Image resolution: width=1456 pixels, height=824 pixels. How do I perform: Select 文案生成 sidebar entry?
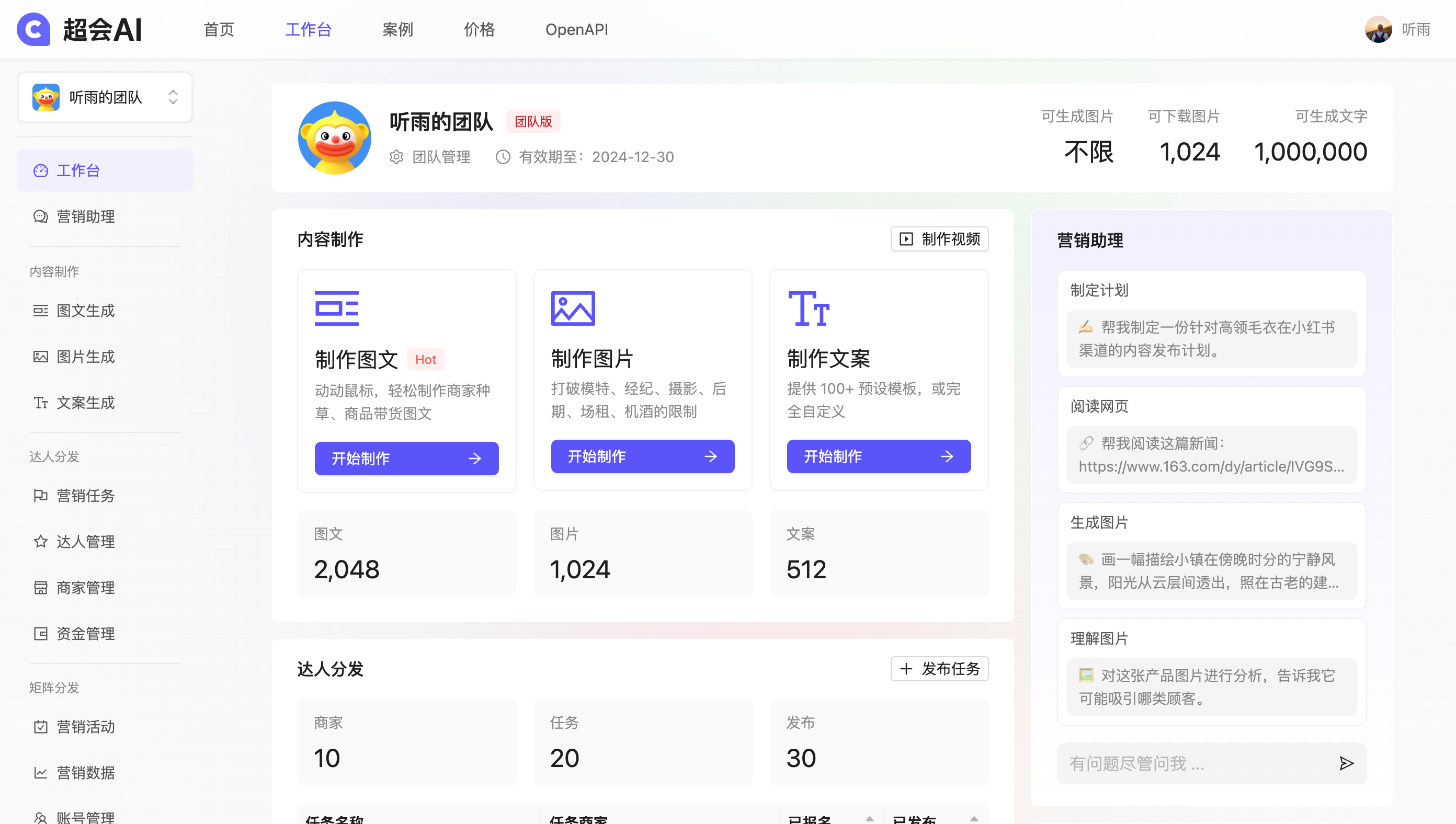click(85, 403)
